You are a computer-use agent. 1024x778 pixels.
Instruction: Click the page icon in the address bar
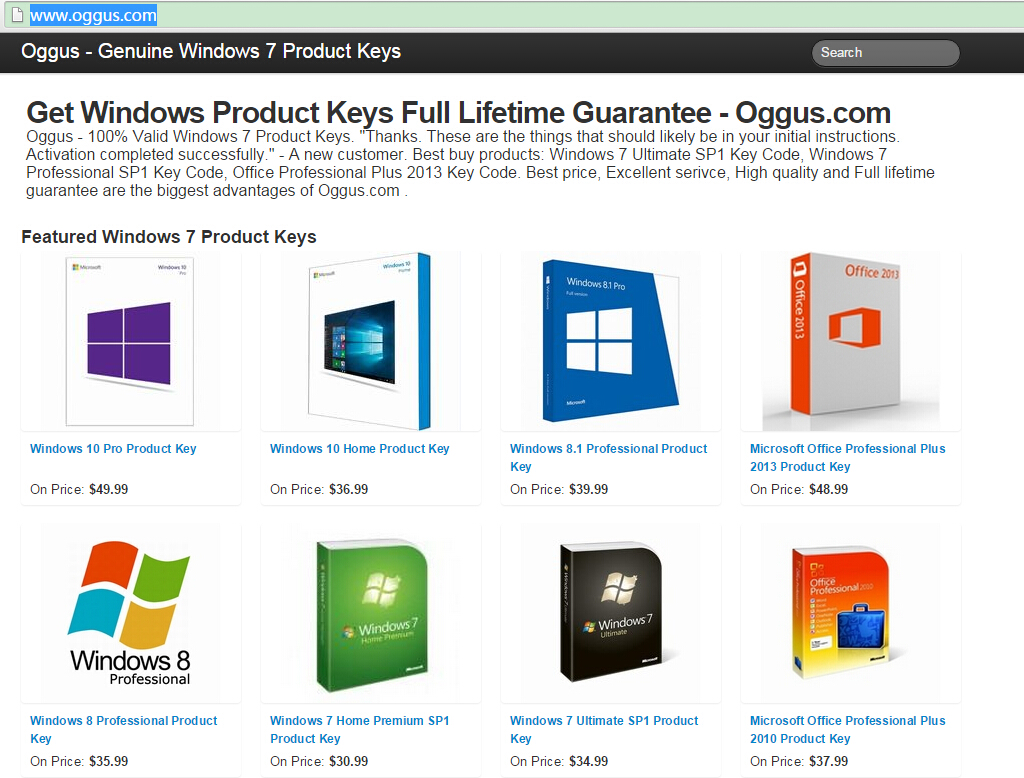18,14
